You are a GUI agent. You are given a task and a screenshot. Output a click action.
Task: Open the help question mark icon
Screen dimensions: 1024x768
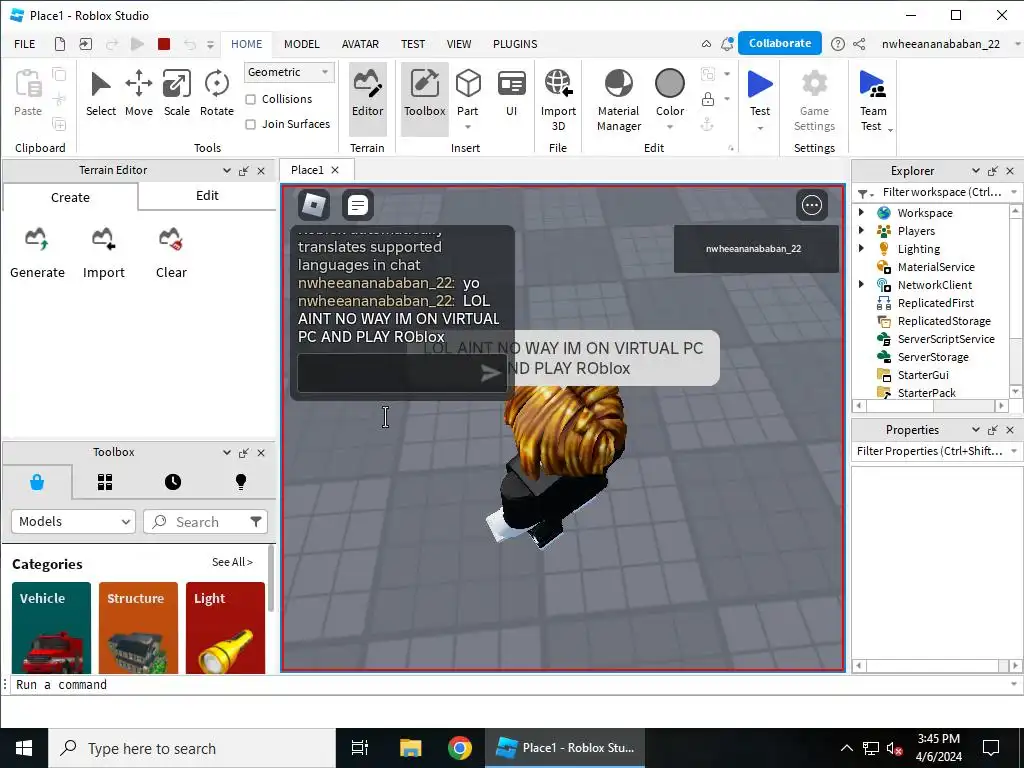838,44
